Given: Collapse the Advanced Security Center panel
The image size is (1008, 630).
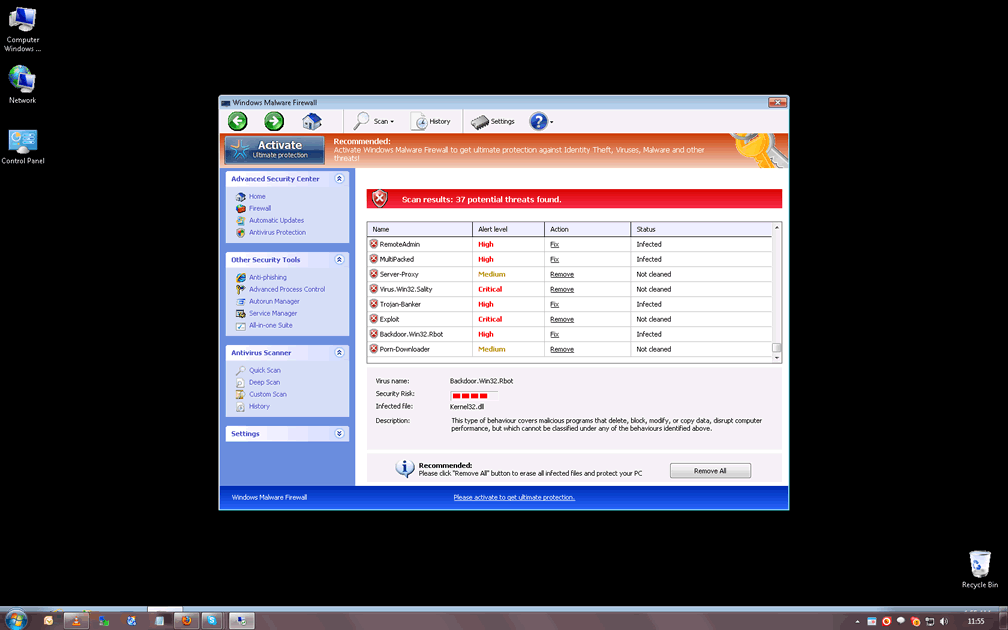Looking at the screenshot, I should [340, 179].
